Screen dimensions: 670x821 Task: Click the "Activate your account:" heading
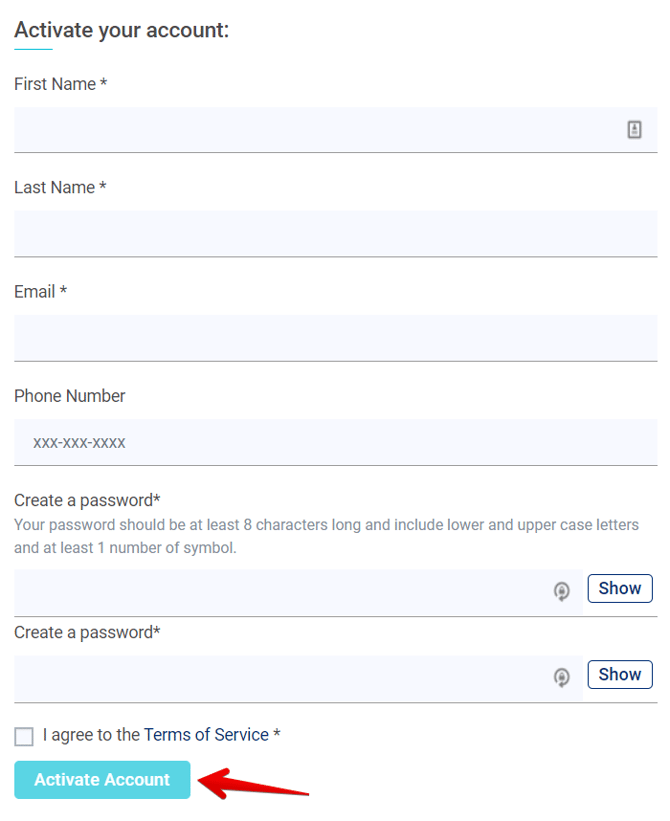[x=121, y=30]
